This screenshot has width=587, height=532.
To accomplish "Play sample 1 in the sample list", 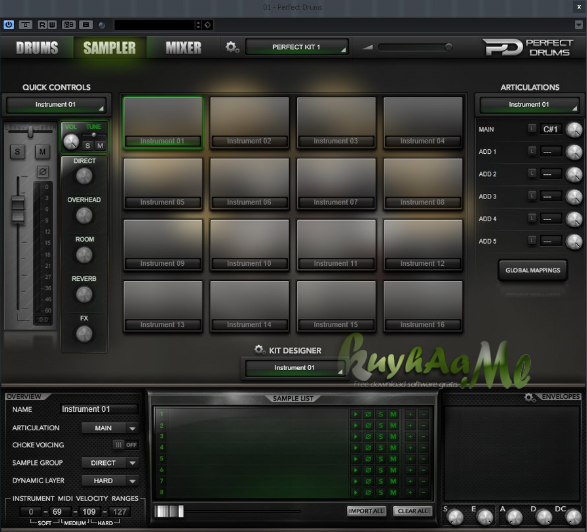I will (x=356, y=414).
